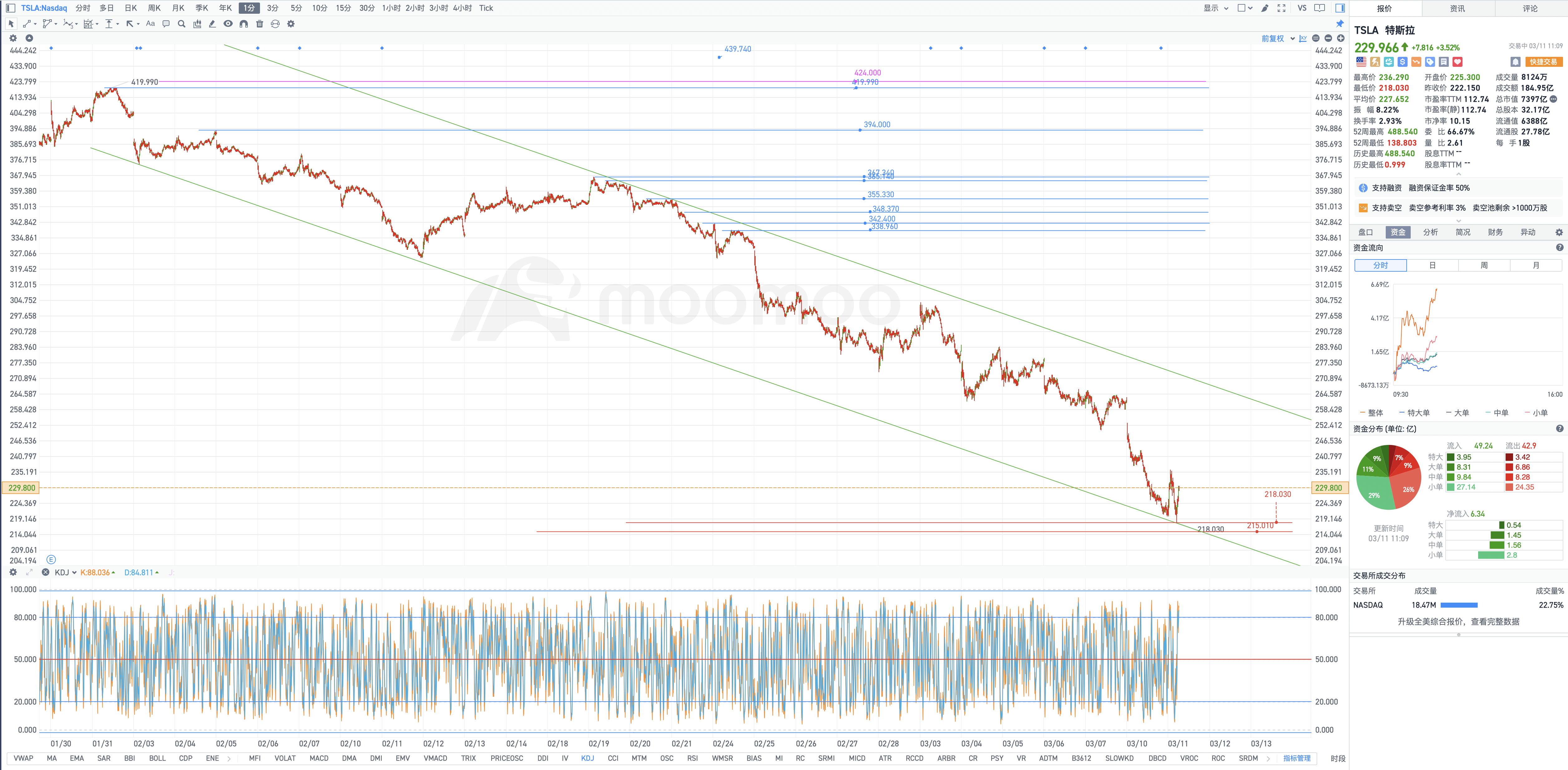The width and height of the screenshot is (1568, 770).
Task: Open the 前复权 adjustment dropdown
Action: pos(1278,38)
